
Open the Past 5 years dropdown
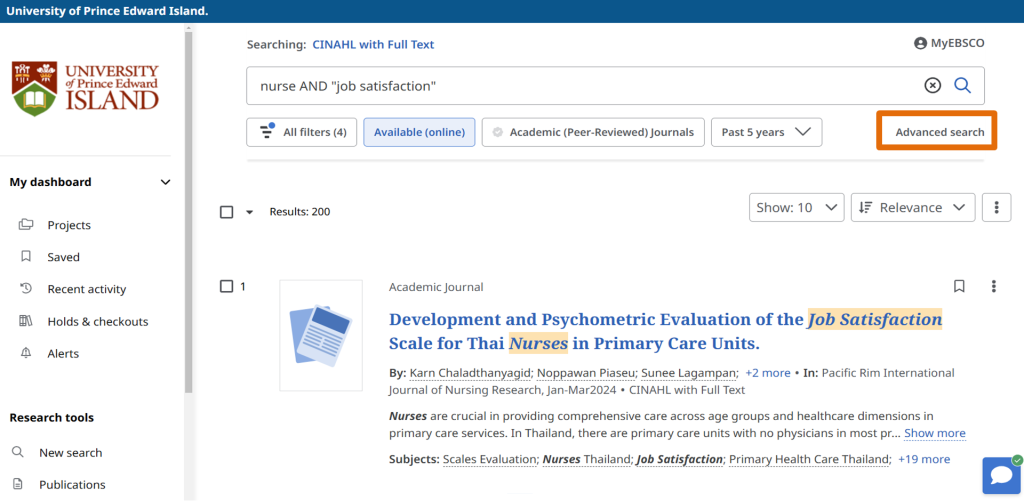coord(766,132)
